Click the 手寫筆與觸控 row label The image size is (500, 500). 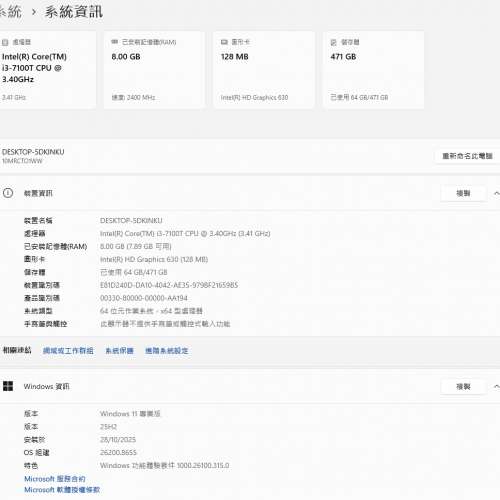[x=45, y=324]
